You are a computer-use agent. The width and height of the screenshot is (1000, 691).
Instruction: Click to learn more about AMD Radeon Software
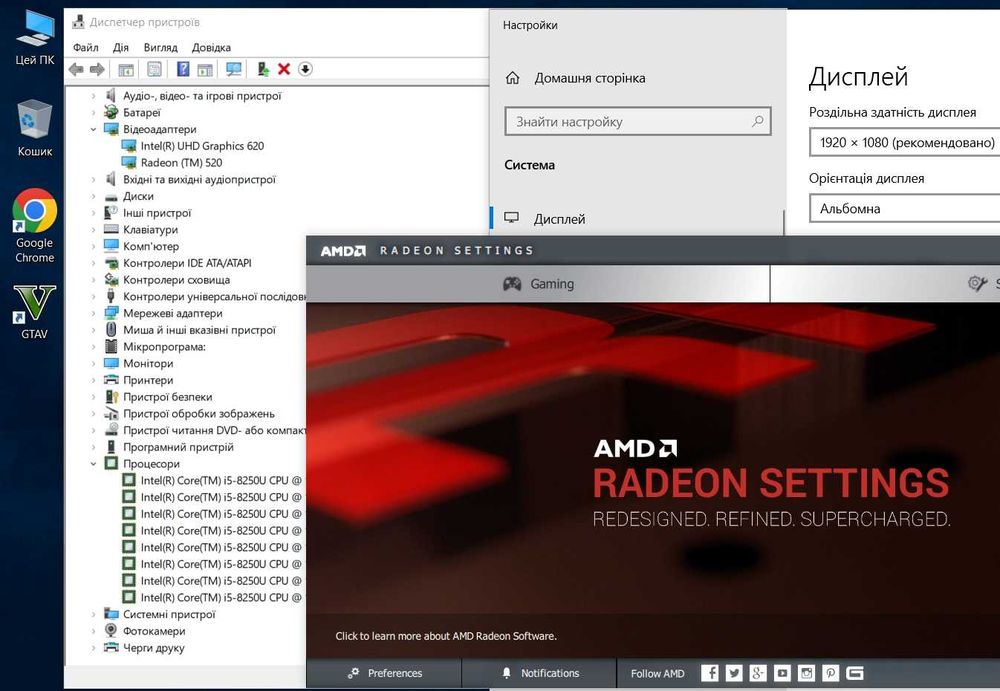[446, 636]
